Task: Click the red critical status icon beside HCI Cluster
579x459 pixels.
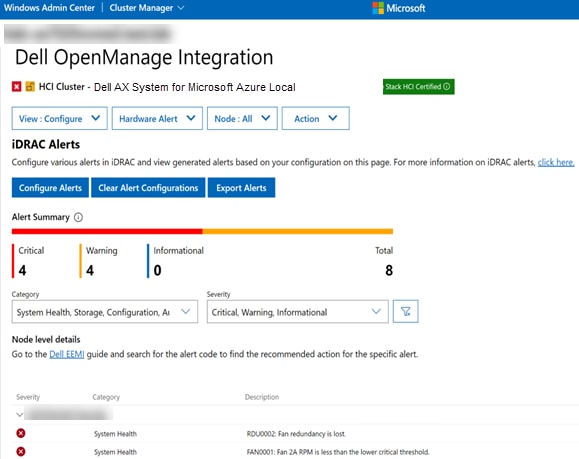Action: pos(16,87)
